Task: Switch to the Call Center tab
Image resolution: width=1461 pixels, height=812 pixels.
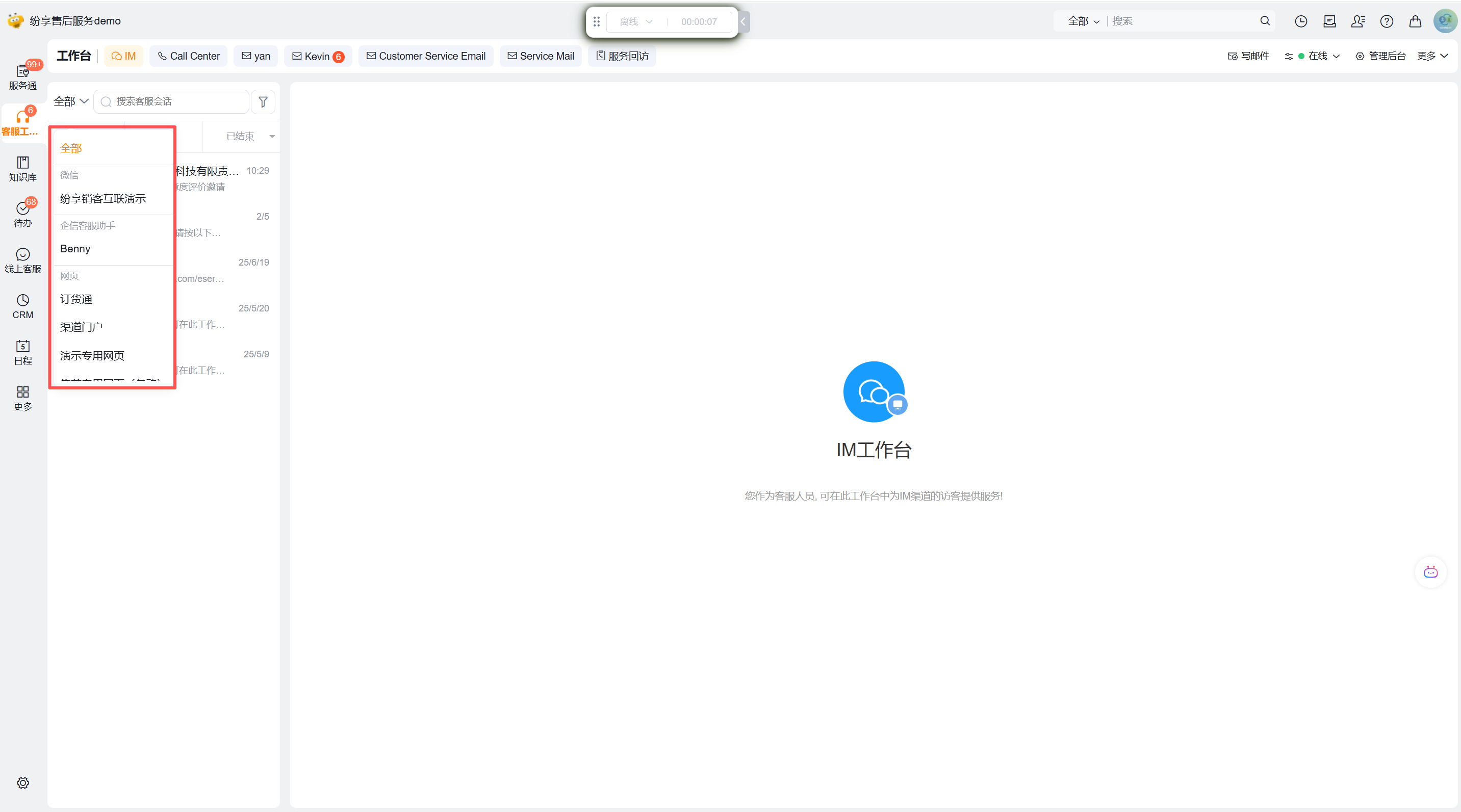Action: coord(188,56)
